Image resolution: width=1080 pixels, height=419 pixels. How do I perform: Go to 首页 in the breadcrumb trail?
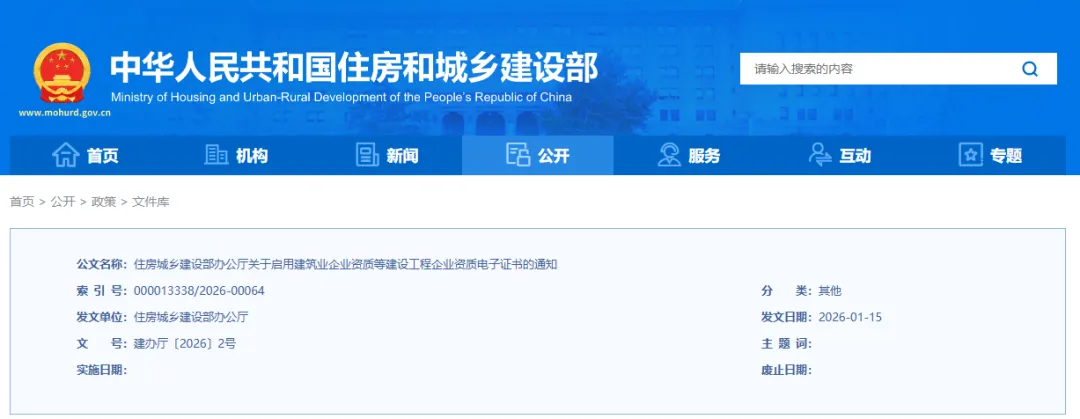pyautogui.click(x=22, y=202)
